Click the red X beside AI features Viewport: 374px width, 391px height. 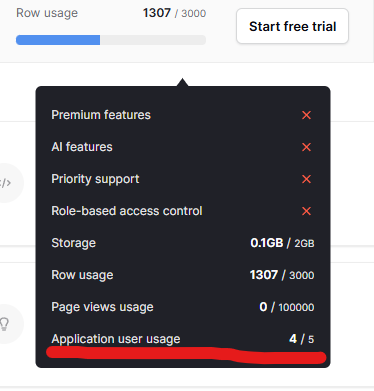pos(306,147)
